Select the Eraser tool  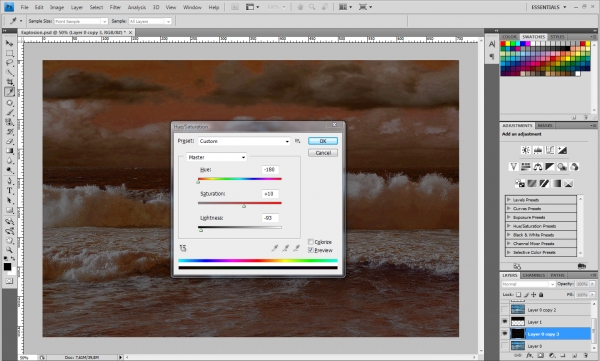pos(10,141)
